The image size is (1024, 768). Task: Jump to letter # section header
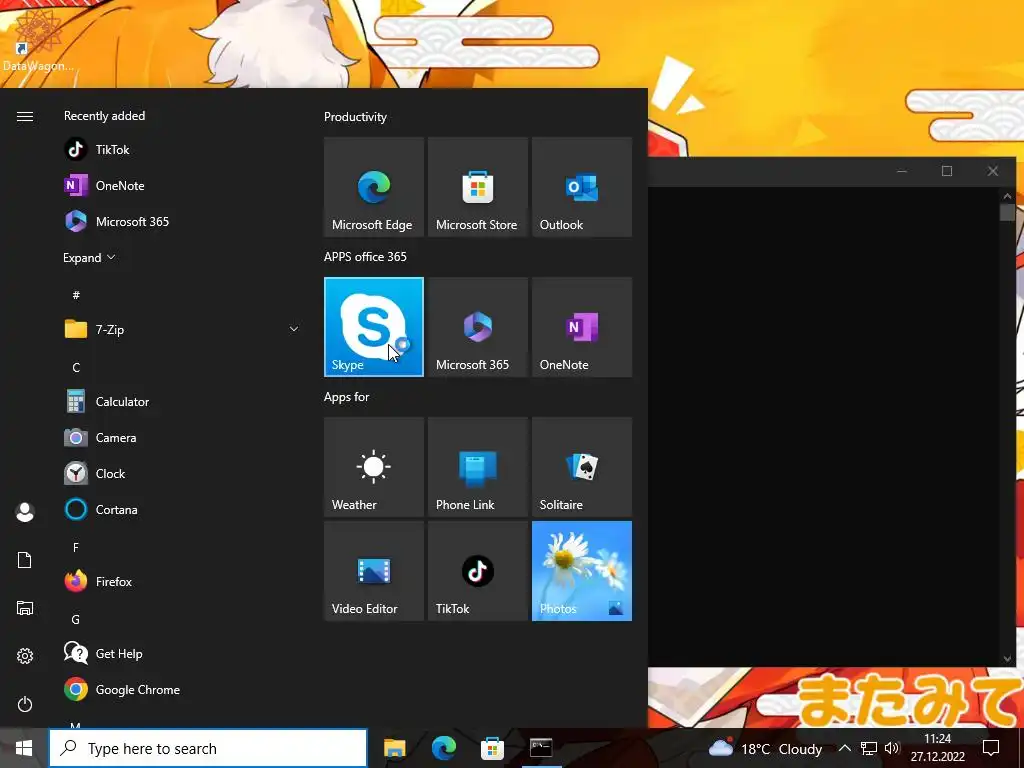tap(76, 295)
